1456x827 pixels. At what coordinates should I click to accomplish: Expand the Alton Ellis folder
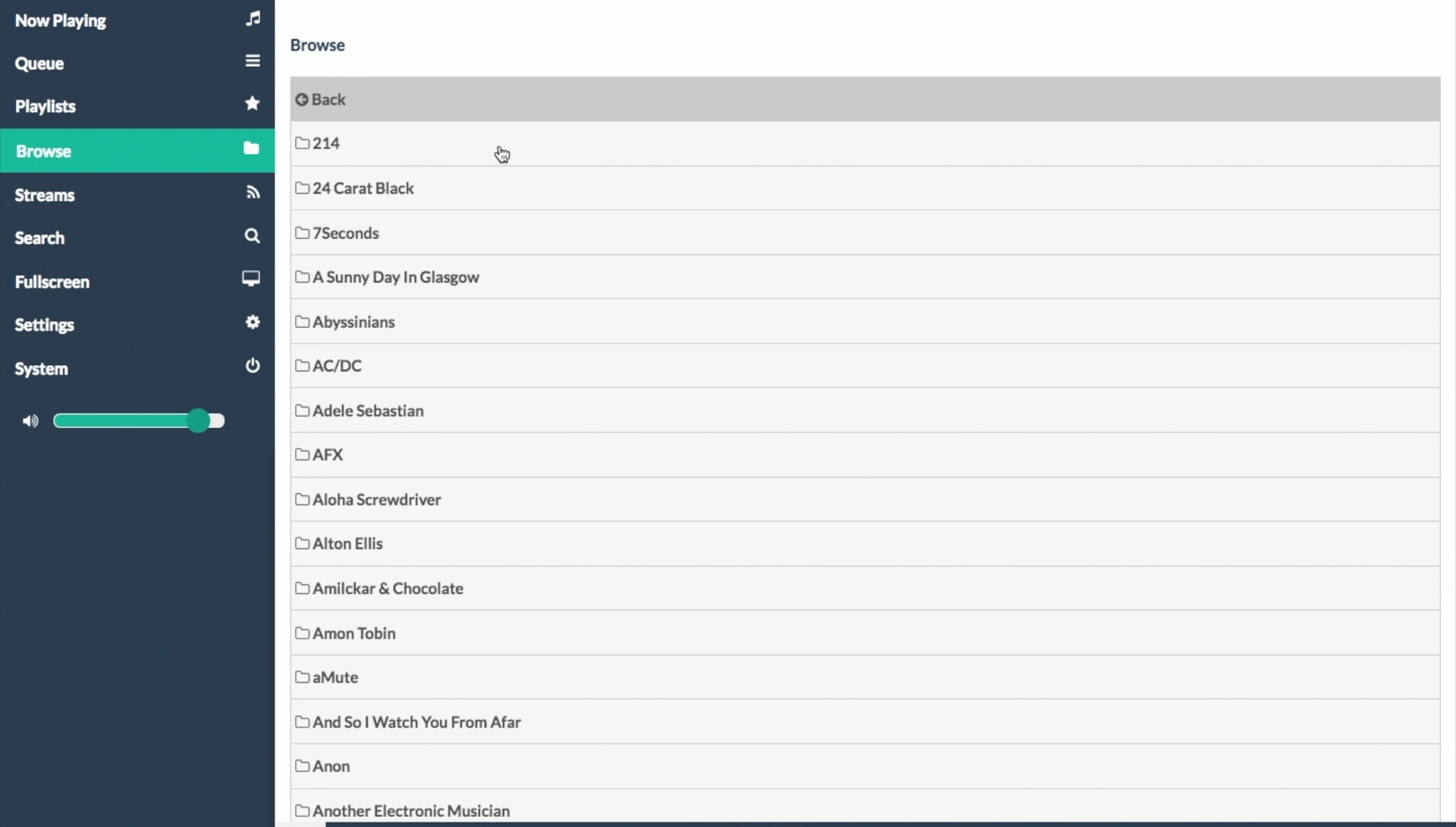(x=347, y=544)
